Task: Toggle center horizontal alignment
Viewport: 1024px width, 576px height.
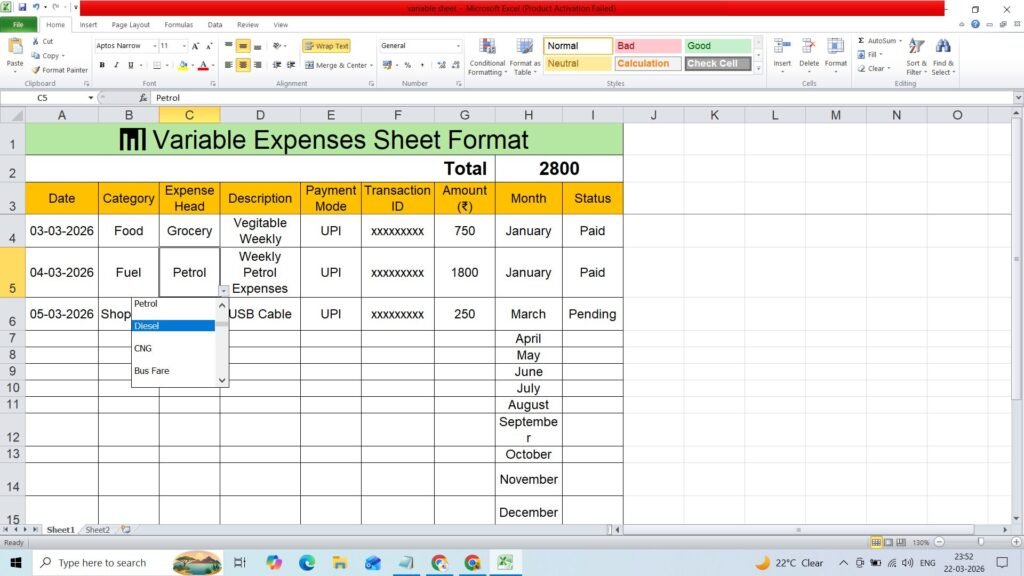Action: point(243,65)
